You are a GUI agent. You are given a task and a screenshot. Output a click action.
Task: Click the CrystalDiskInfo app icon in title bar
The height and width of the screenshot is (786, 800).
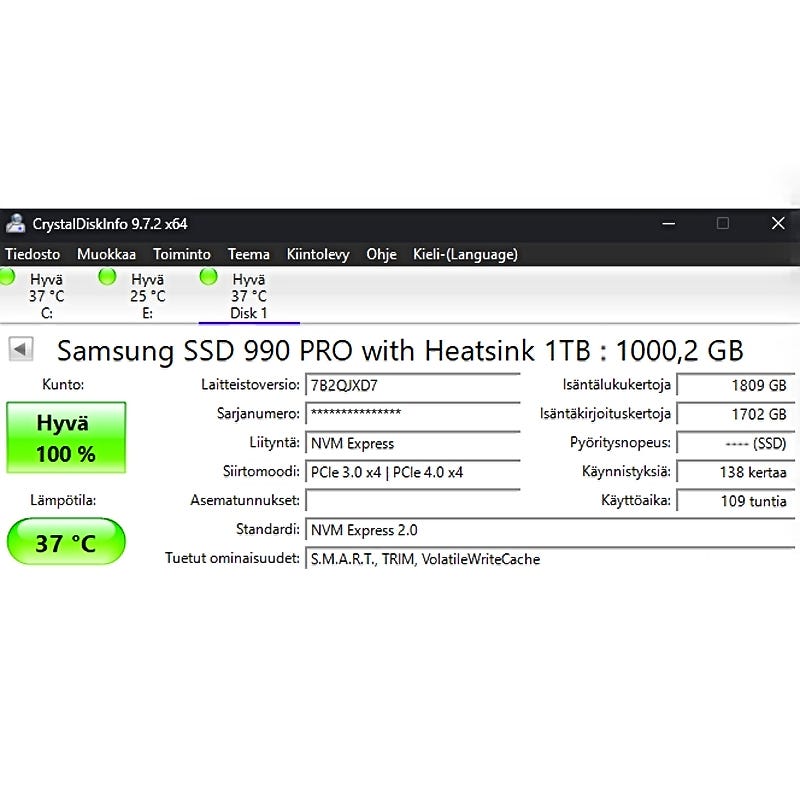[x=15, y=223]
